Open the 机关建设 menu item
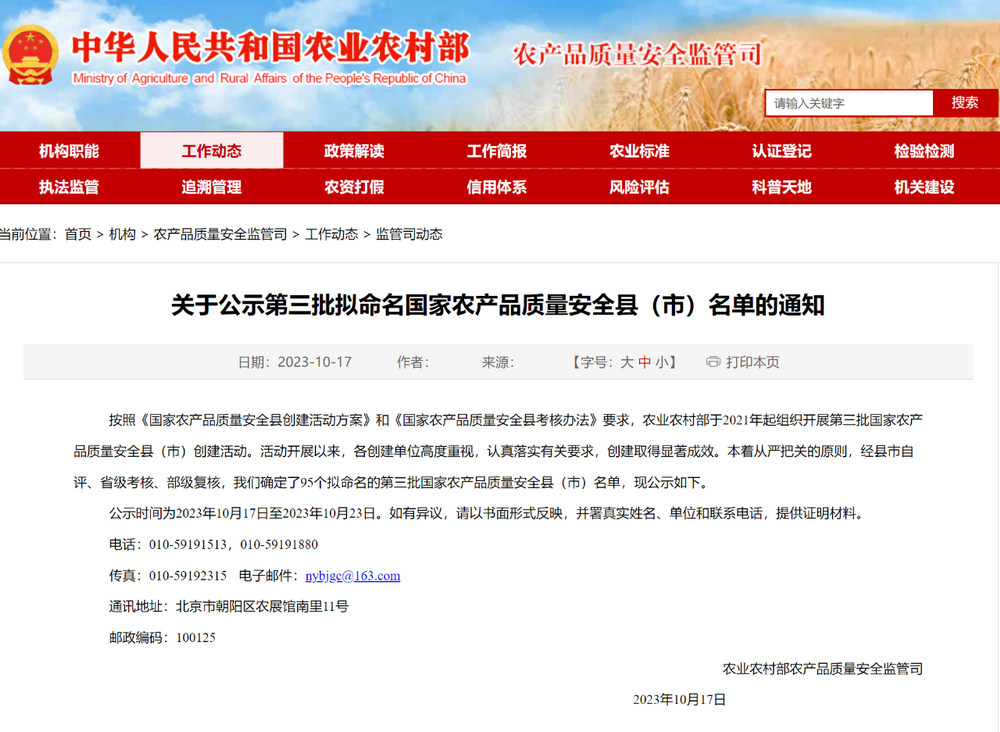 924,187
